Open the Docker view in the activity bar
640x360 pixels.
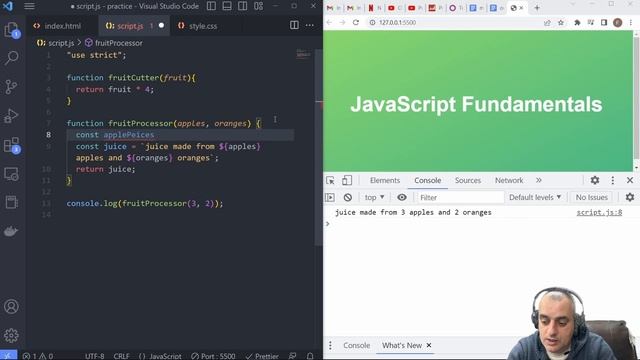[x=11, y=231]
